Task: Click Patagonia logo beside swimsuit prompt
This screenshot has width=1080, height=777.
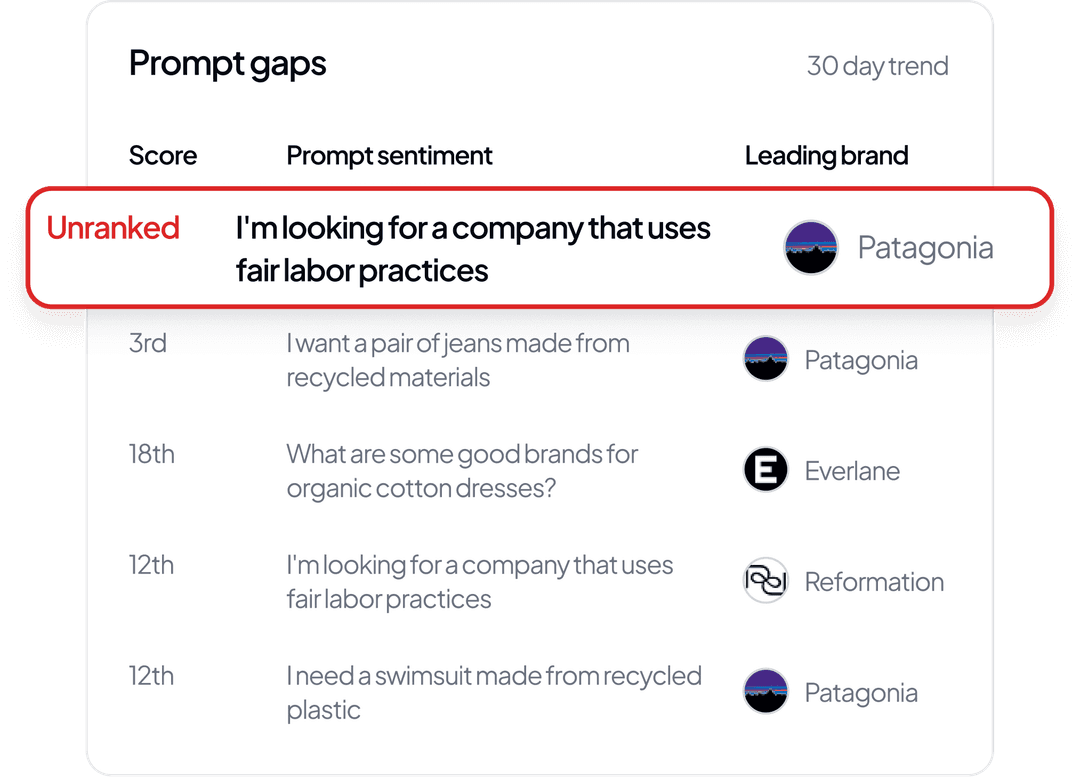Action: [766, 692]
